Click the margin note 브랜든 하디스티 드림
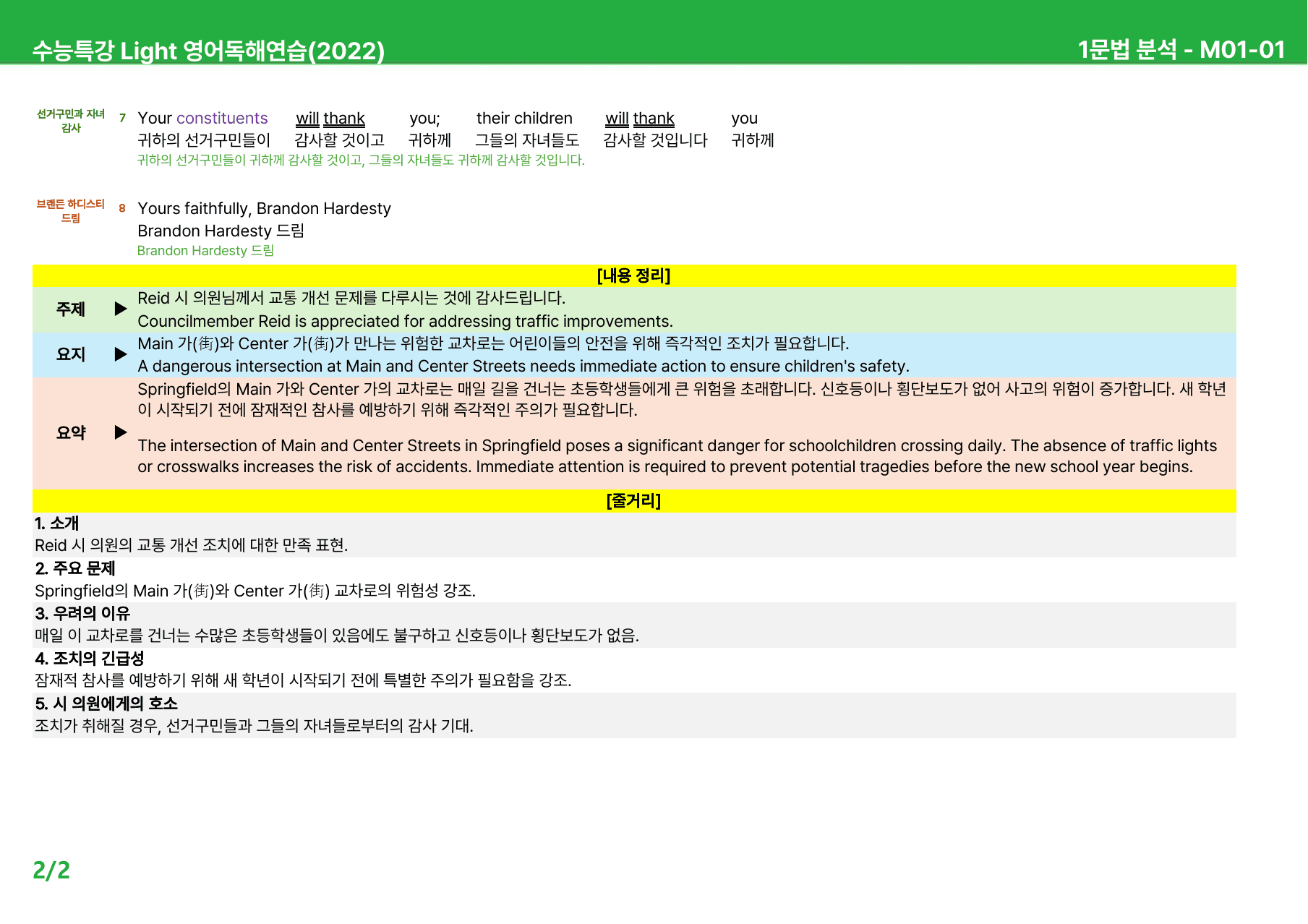This screenshot has width=1308, height=924. [71, 211]
